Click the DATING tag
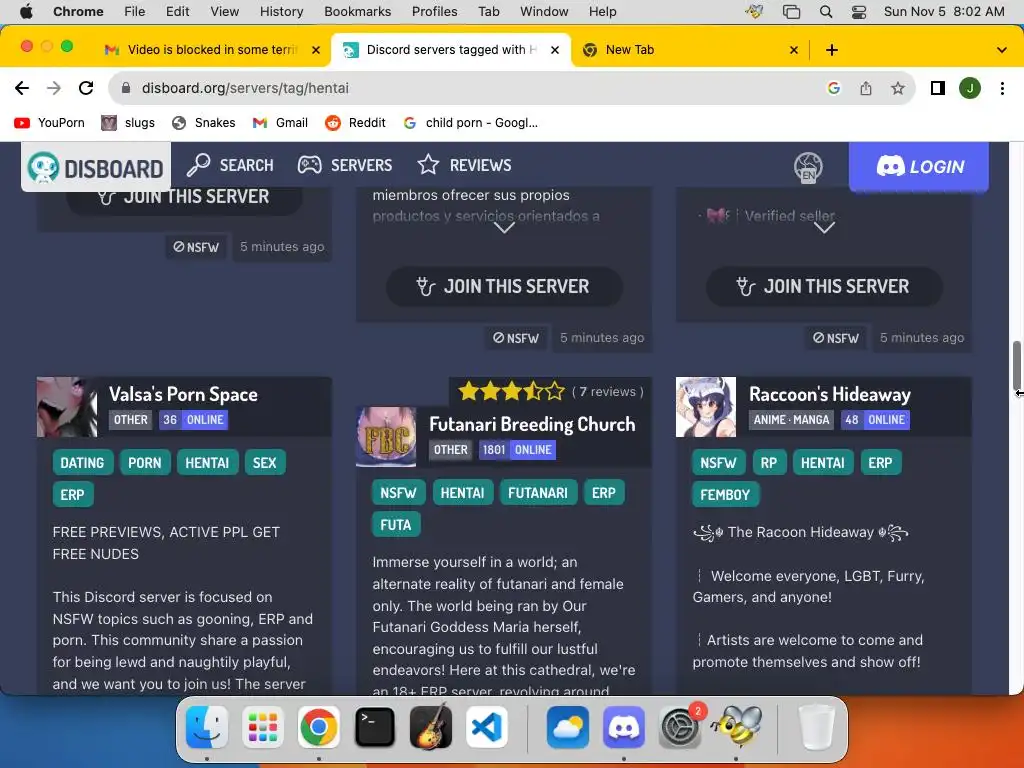Image resolution: width=1024 pixels, height=768 pixels. (x=82, y=463)
